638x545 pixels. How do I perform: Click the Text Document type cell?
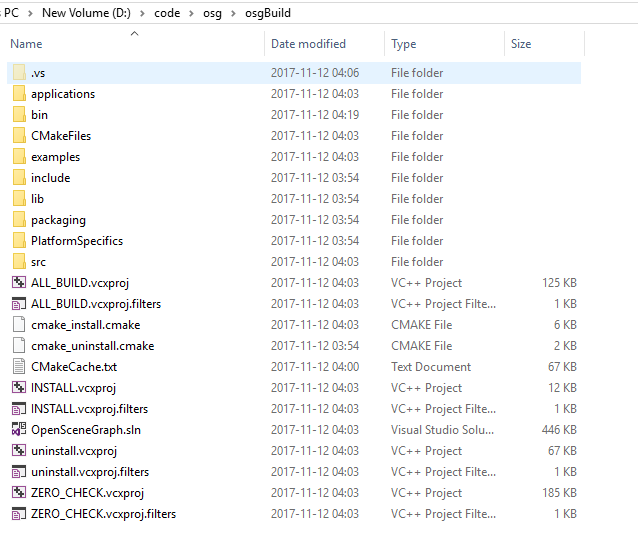431,367
